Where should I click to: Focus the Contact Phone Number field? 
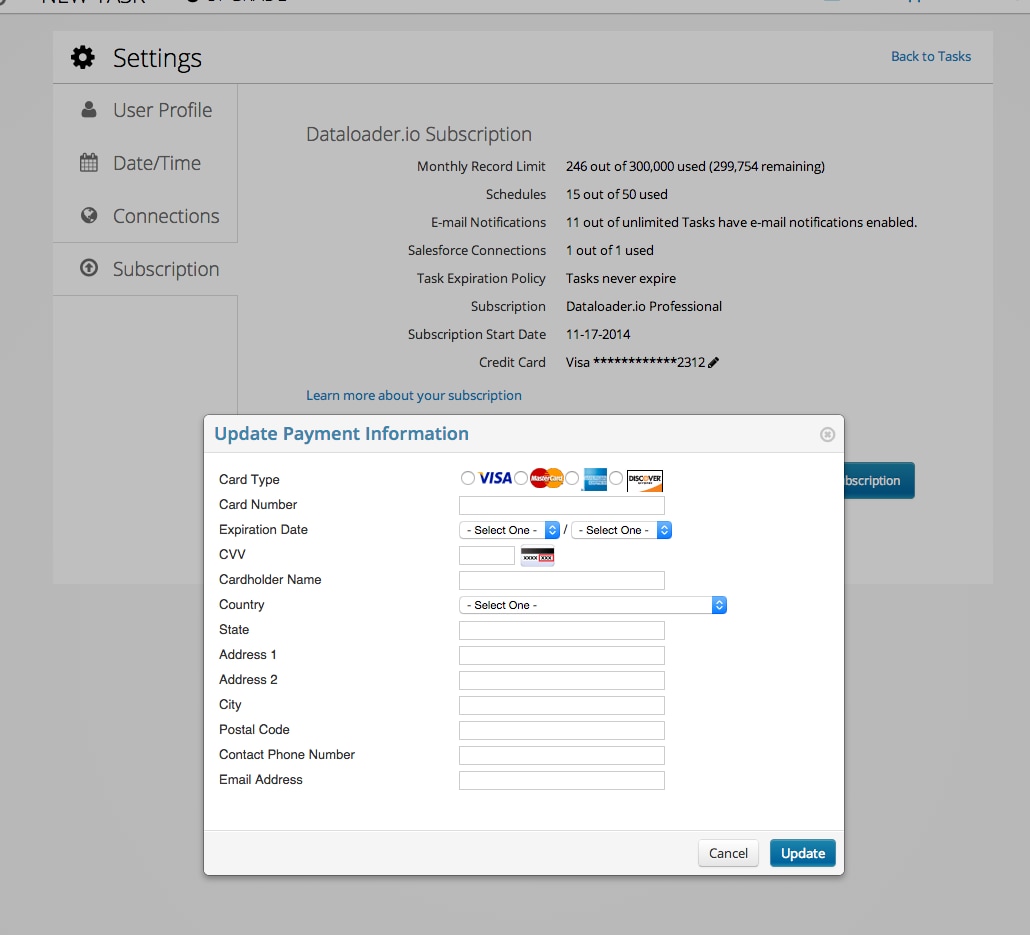point(562,755)
